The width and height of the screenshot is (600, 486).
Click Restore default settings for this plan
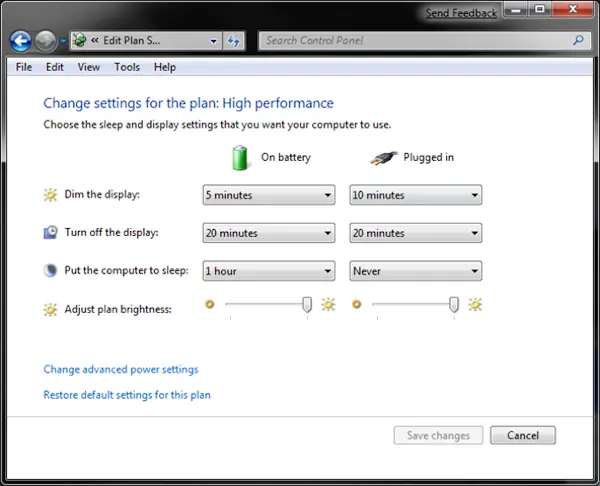click(127, 395)
